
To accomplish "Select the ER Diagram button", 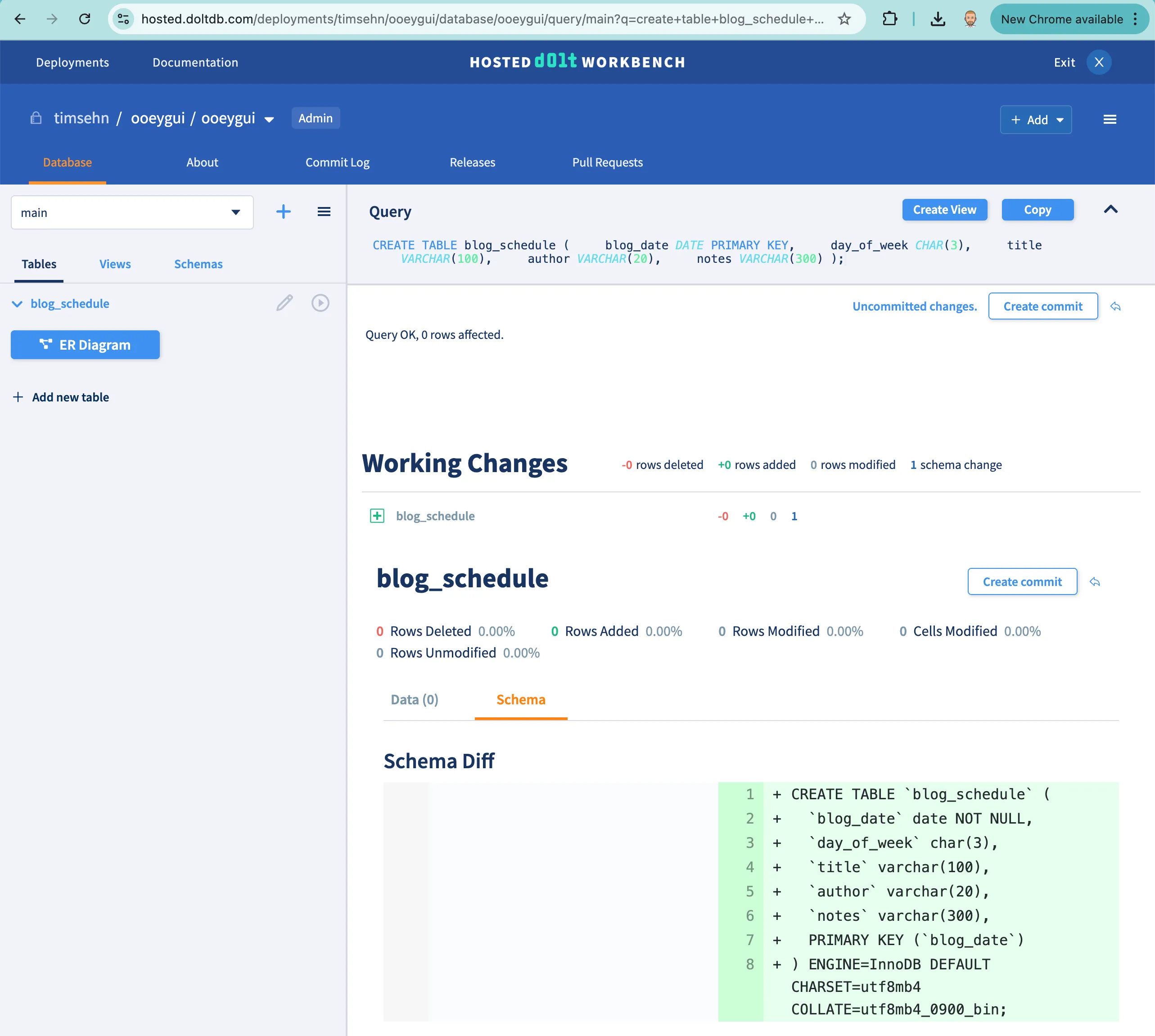I will [85, 344].
